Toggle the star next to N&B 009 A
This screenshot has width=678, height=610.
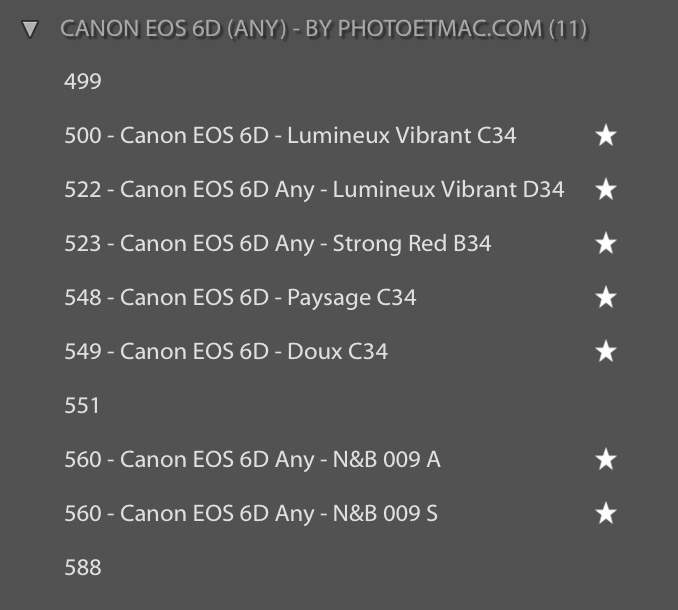(605, 460)
